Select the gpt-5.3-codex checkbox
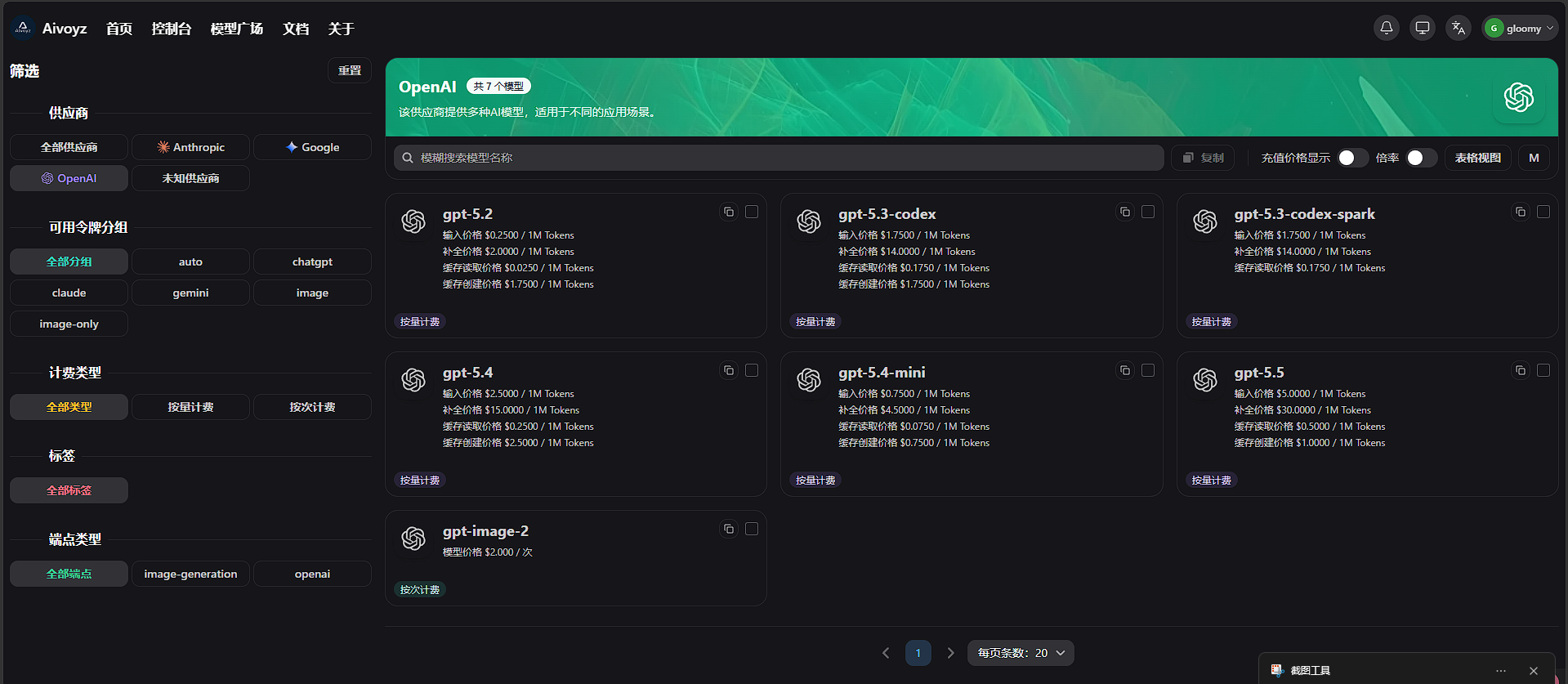Image resolution: width=1568 pixels, height=684 pixels. 1148,212
